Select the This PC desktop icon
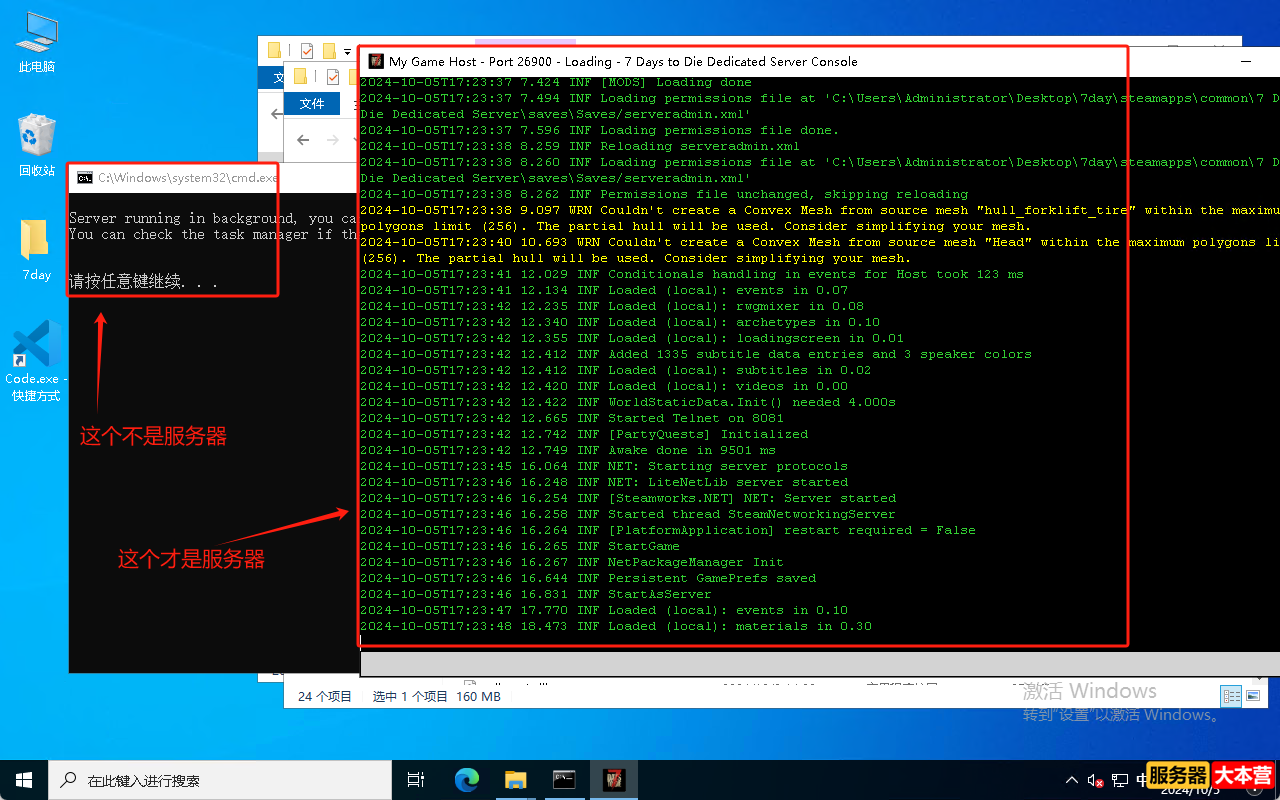 pyautogui.click(x=37, y=42)
